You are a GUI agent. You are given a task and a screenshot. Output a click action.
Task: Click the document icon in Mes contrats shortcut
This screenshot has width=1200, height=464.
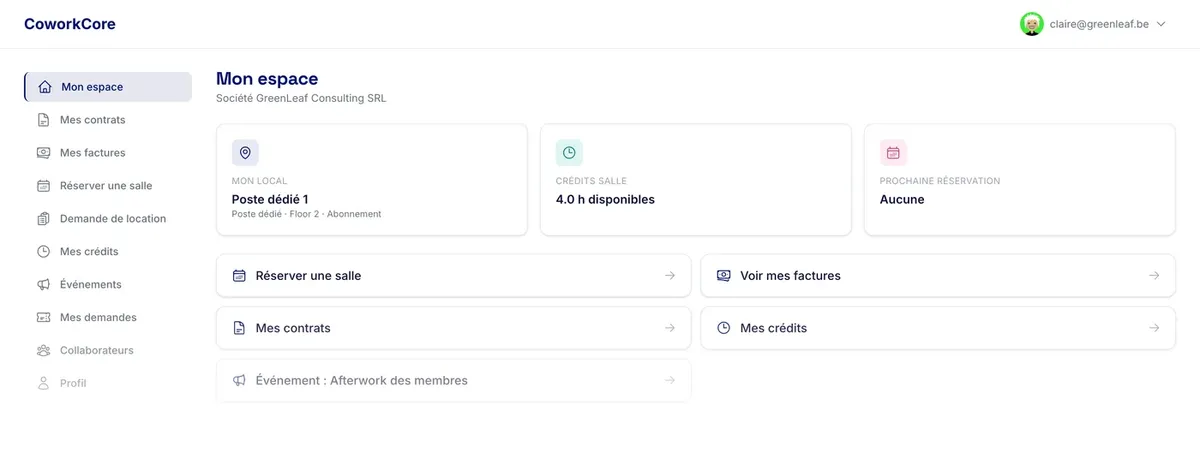click(239, 328)
